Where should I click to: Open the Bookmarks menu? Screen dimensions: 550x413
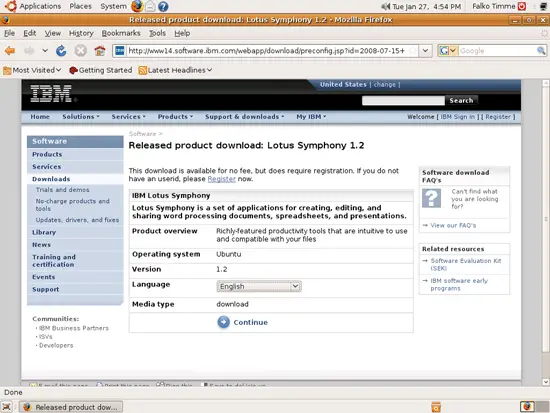[x=121, y=33]
